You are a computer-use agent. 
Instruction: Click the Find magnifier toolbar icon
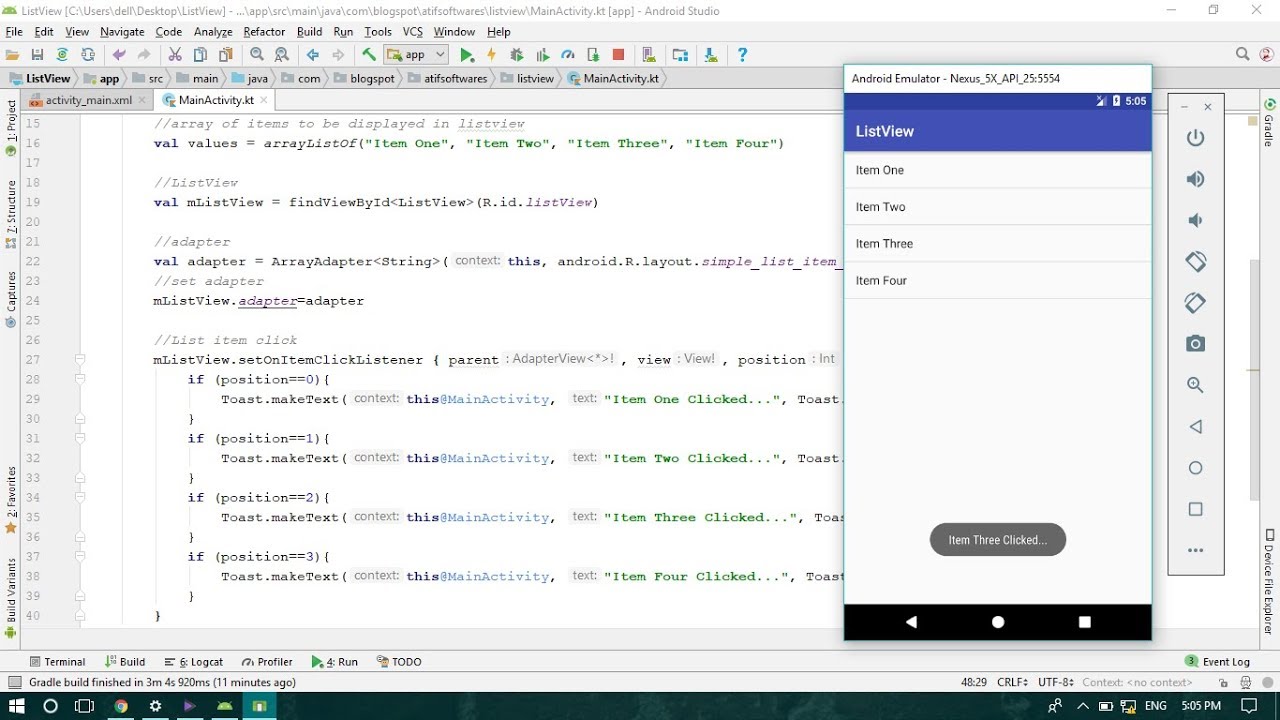[257, 55]
